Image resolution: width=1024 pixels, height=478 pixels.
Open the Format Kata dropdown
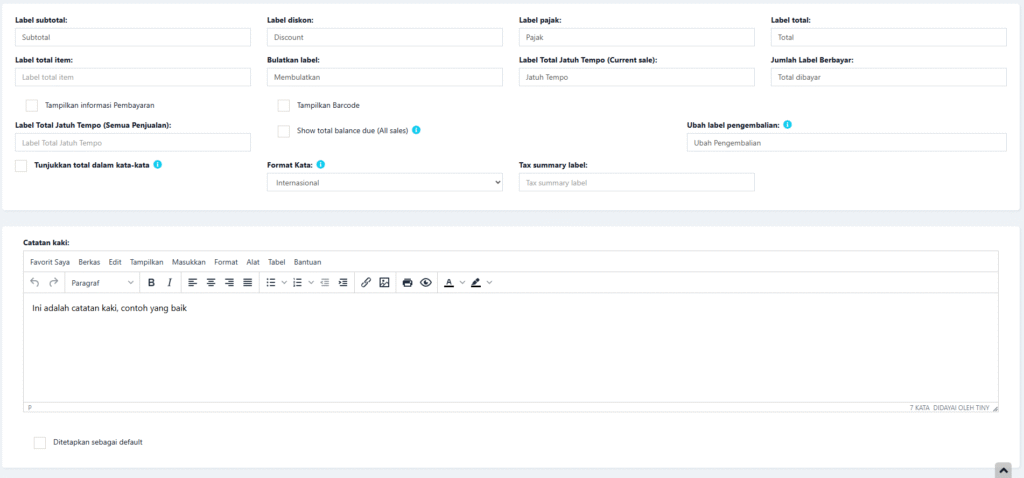(x=384, y=183)
